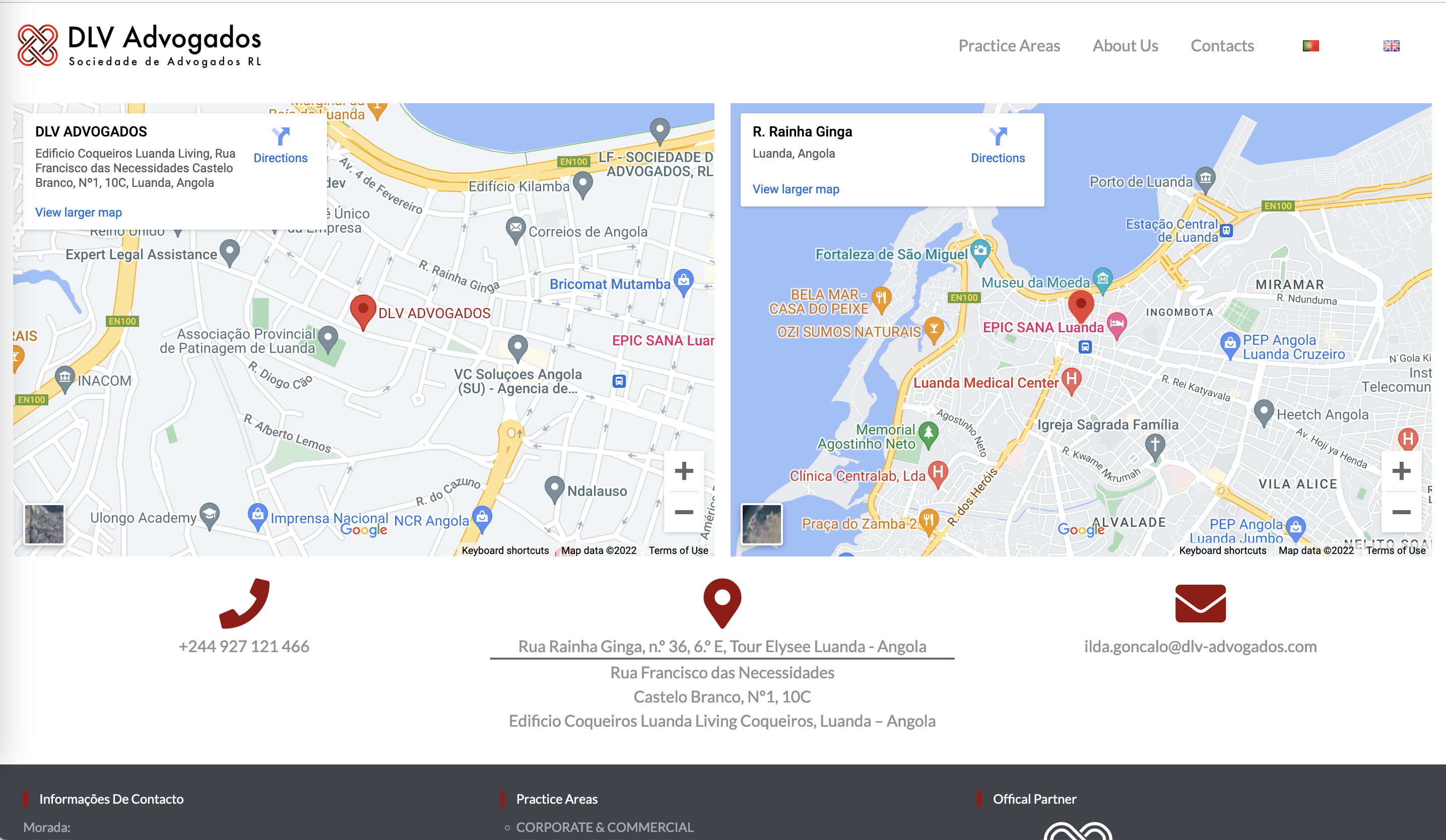
Task: Select the Bricomat Mutamba shop marker
Action: click(683, 283)
